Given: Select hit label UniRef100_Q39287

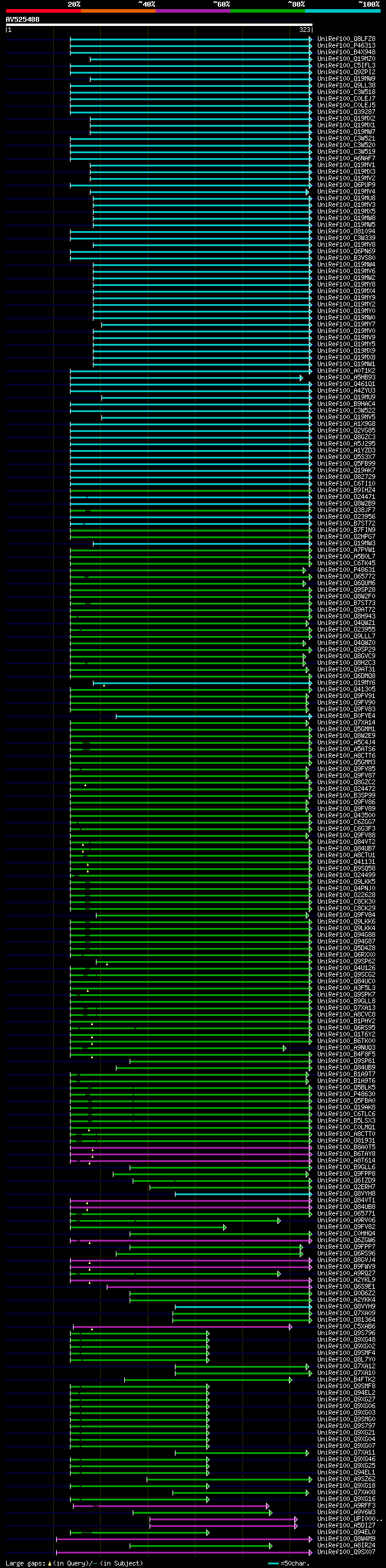Looking at the screenshot, I should pos(346,112).
